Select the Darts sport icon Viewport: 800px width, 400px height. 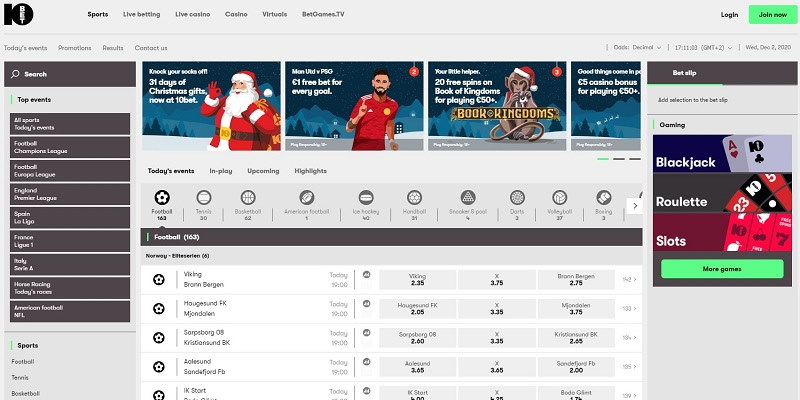click(517, 197)
